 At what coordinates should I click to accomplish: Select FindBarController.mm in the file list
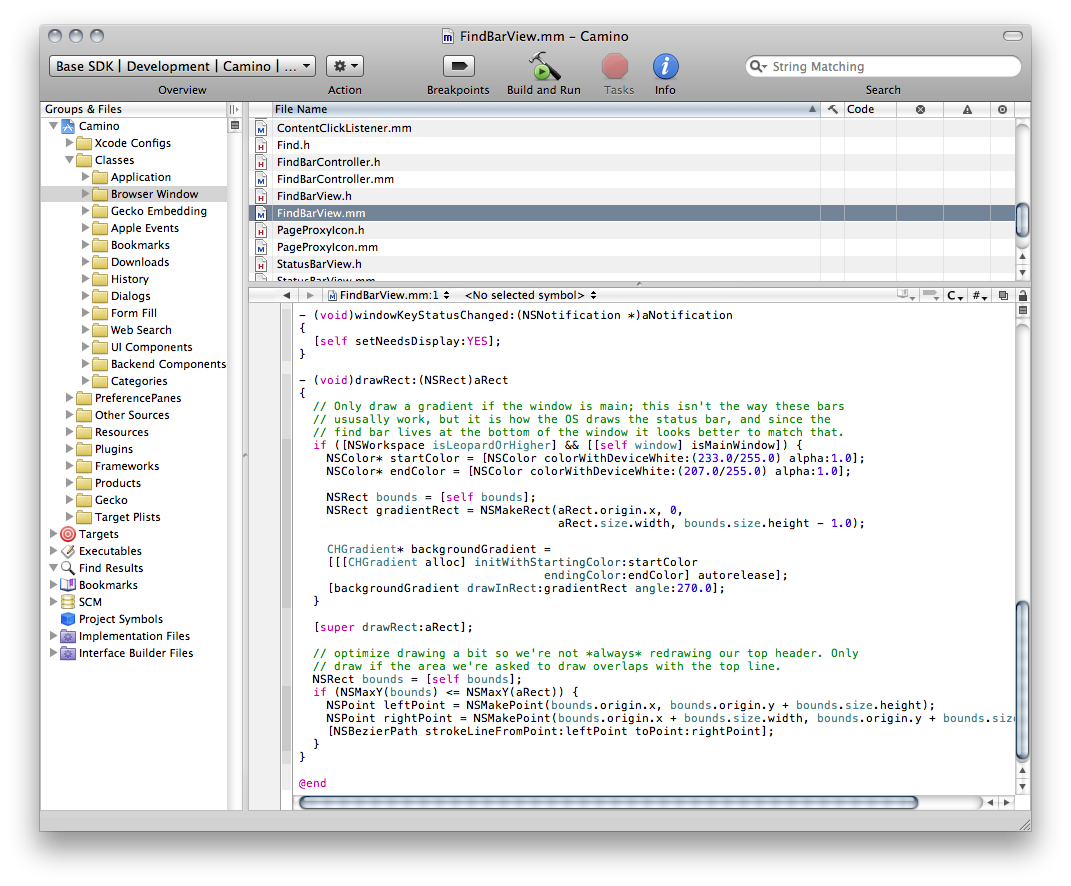point(335,179)
